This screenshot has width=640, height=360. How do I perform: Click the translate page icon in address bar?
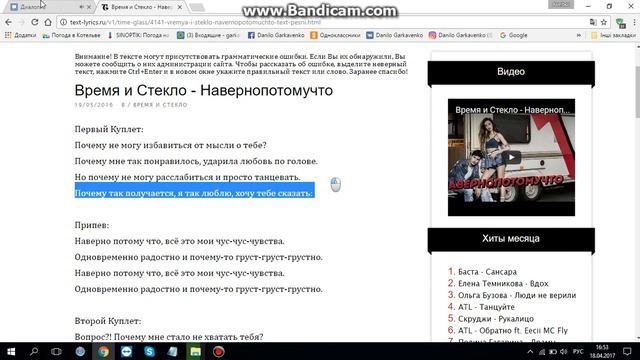pos(593,22)
